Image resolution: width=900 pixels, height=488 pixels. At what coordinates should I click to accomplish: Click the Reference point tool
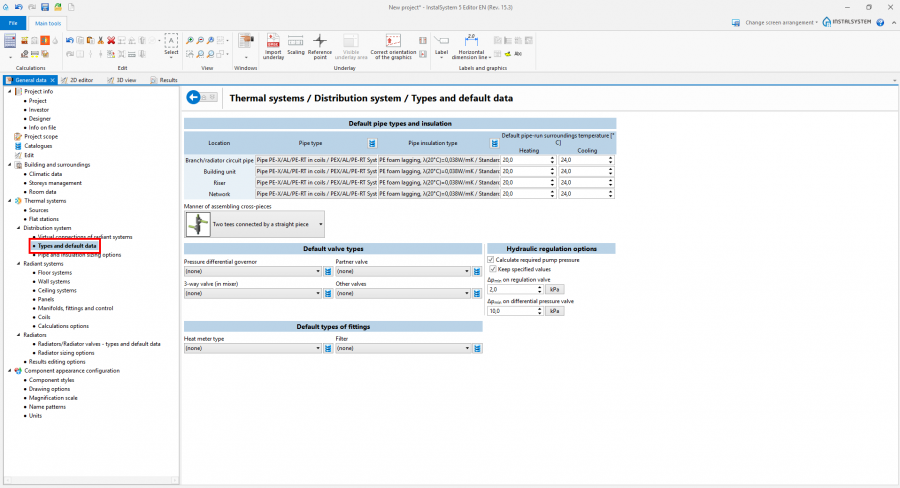(x=320, y=41)
